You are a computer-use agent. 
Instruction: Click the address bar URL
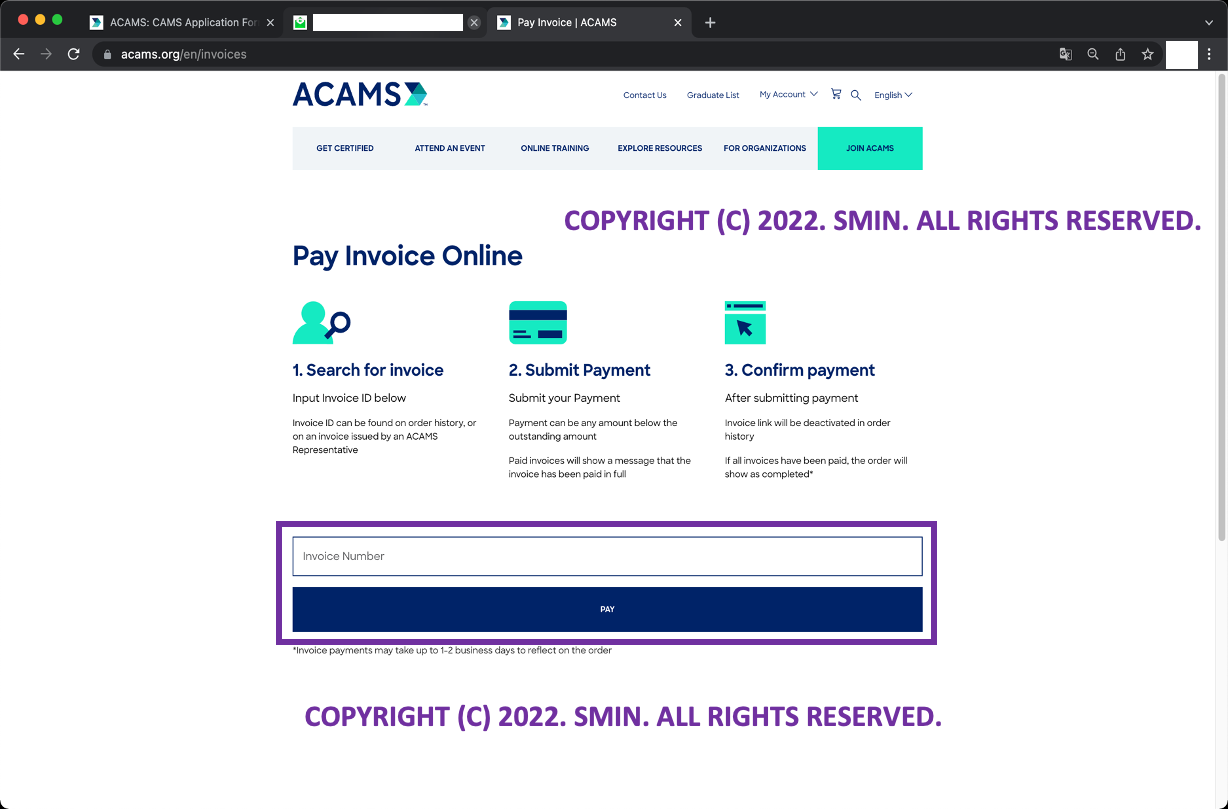[184, 54]
